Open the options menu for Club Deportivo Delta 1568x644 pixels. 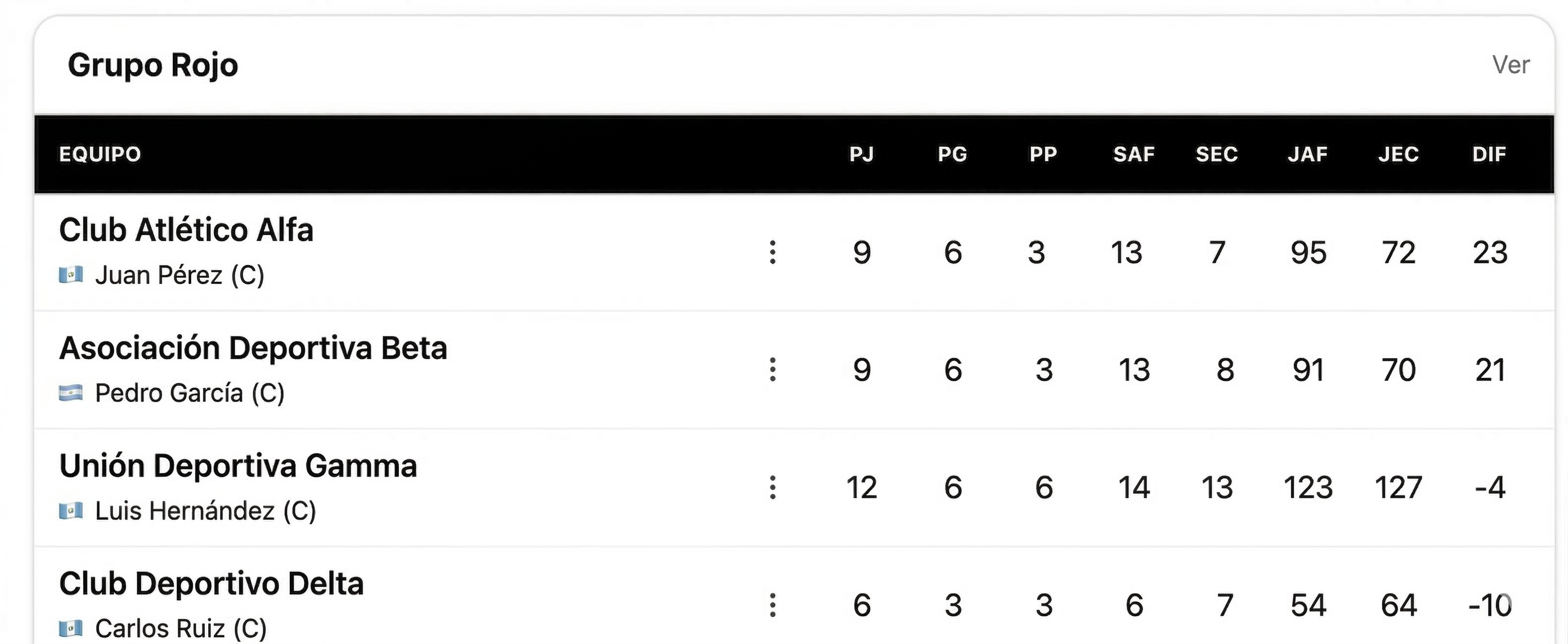(x=772, y=605)
